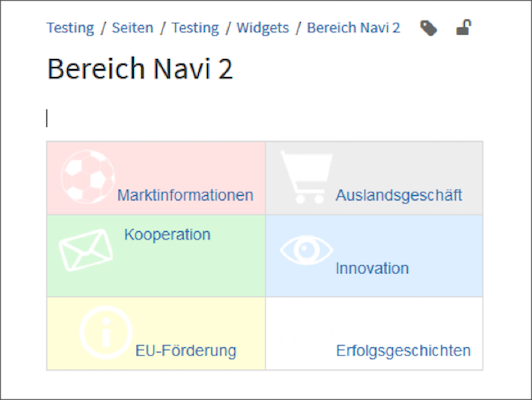Click the envelope icon in green tile
This screenshot has height=400, width=532.
pos(86,250)
